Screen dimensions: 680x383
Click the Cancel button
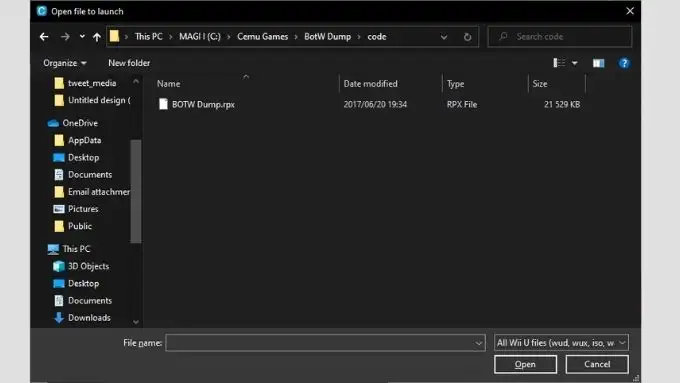(x=597, y=364)
